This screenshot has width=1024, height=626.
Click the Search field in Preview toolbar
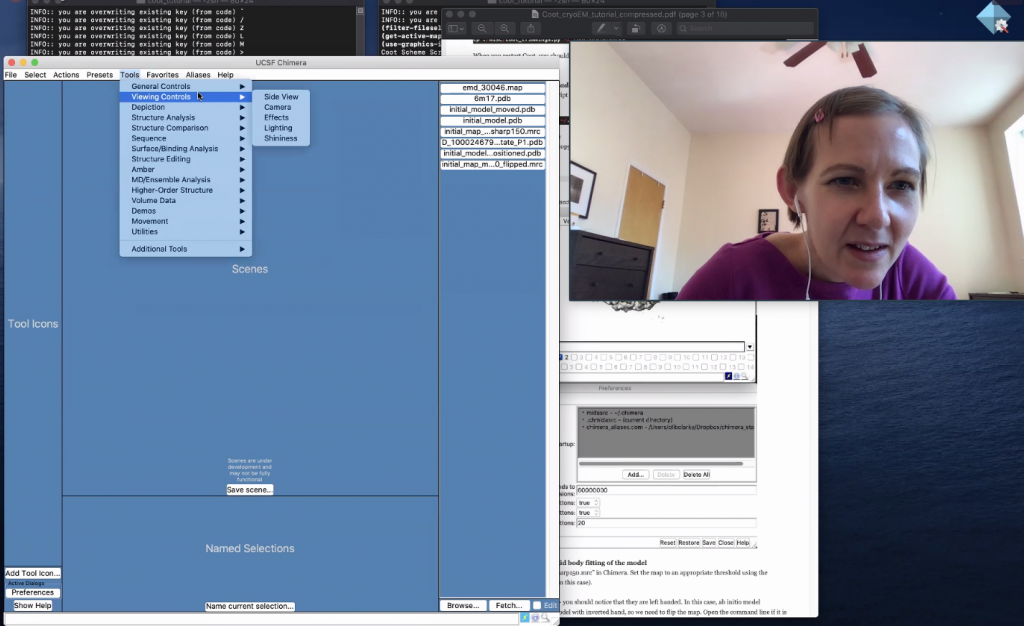[x=745, y=28]
